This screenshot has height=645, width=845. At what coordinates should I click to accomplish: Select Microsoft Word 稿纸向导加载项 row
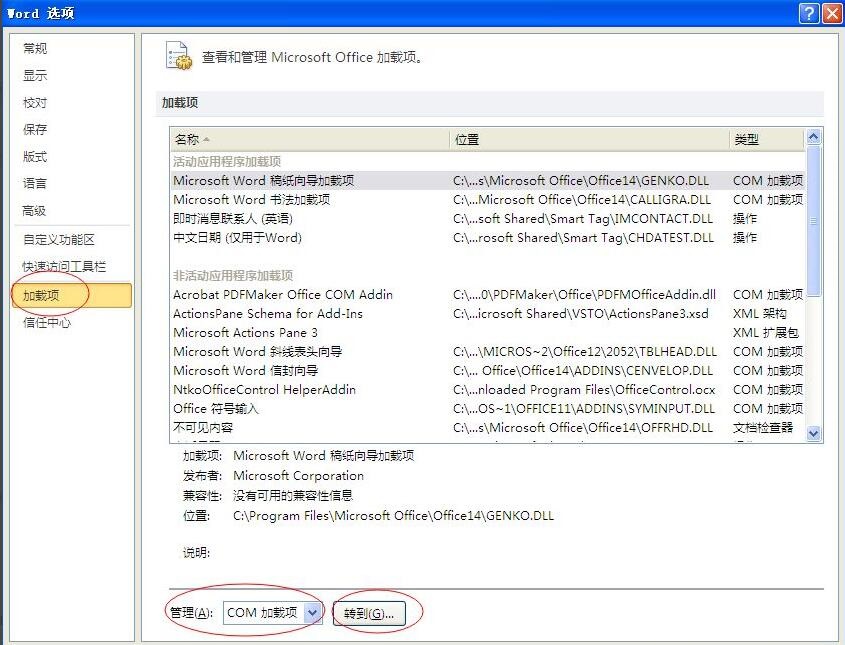click(488, 181)
